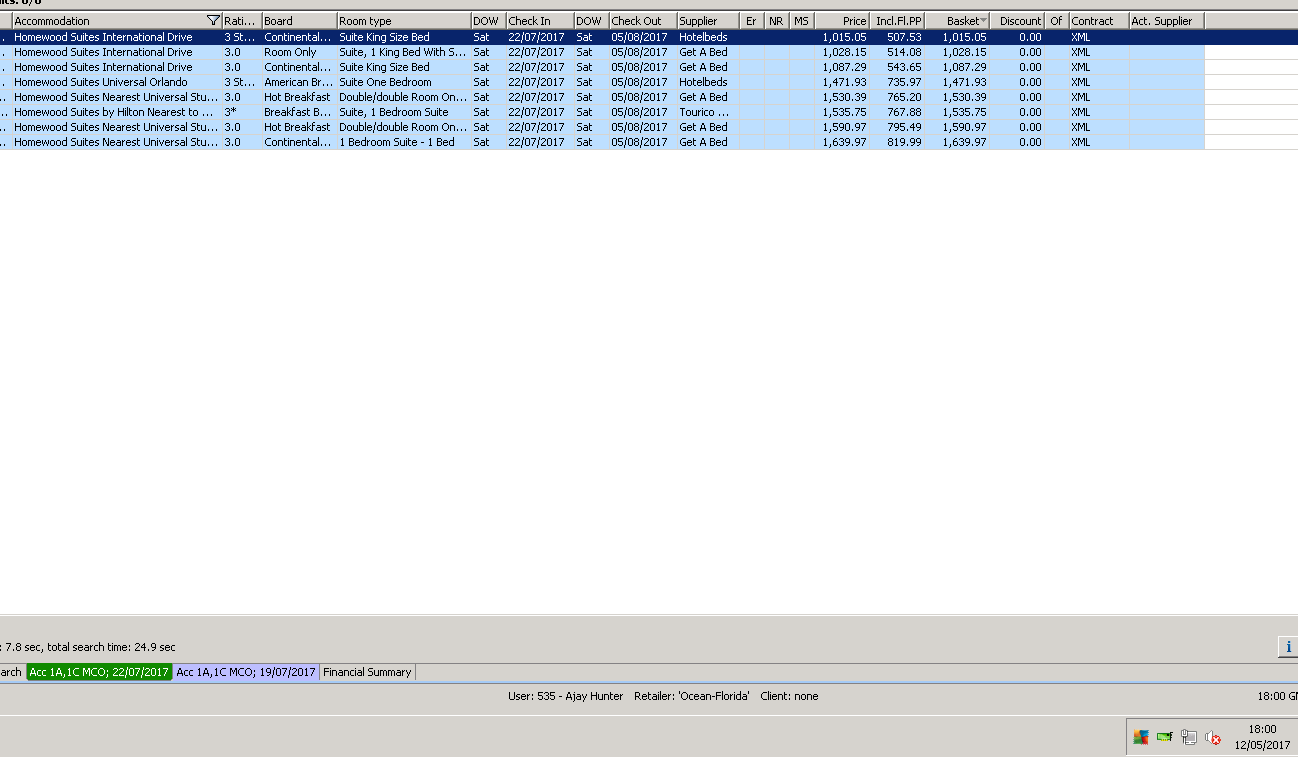Open the filter icon on Accommodation column
This screenshot has width=1298, height=757.
click(212, 21)
